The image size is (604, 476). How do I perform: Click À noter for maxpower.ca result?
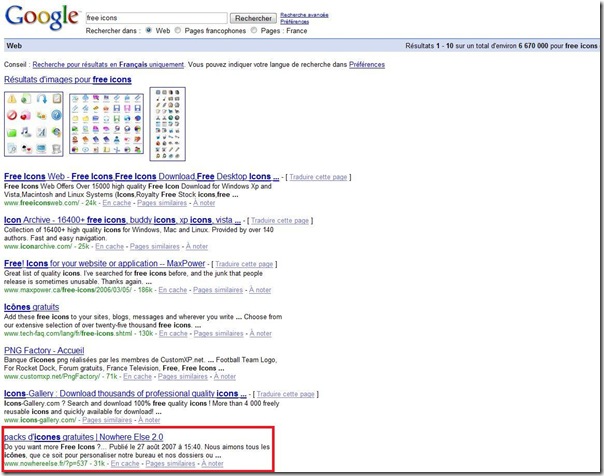260,290
